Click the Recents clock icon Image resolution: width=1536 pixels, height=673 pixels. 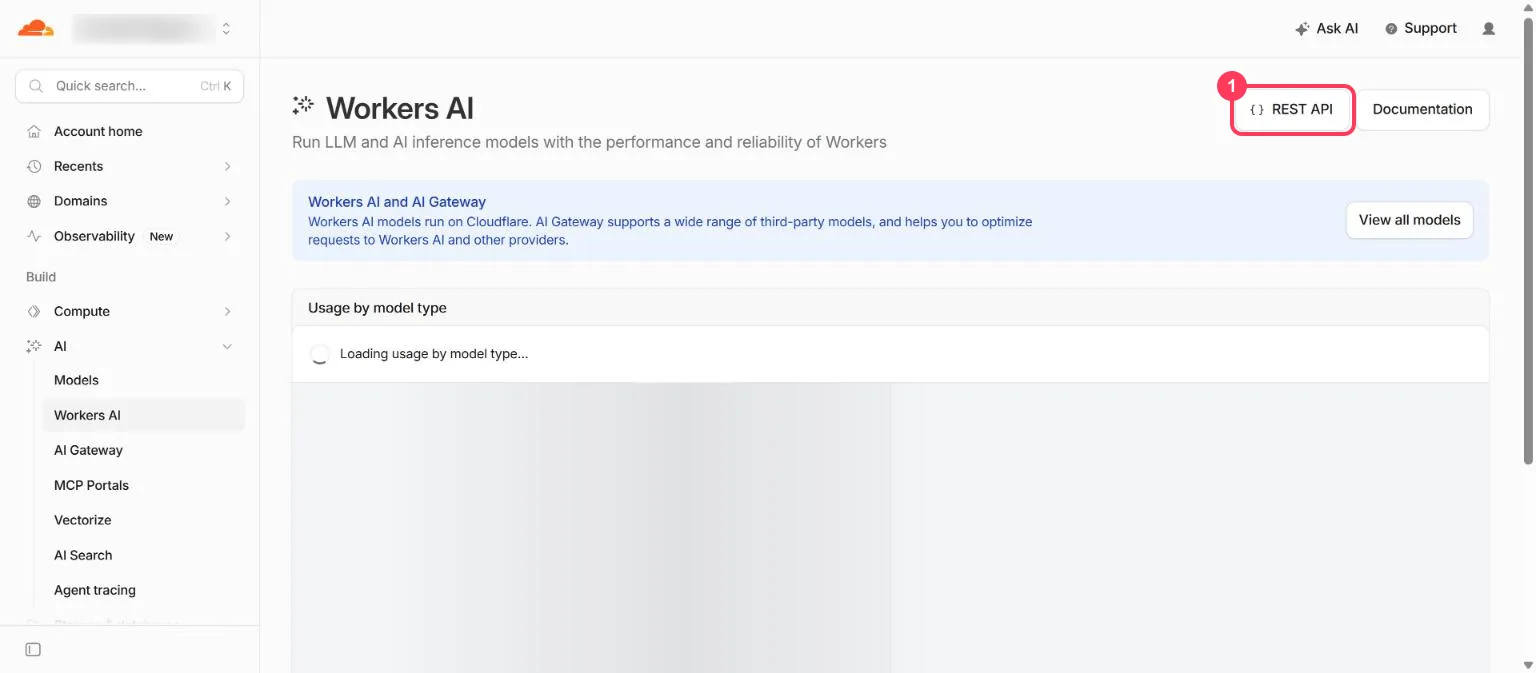click(34, 166)
